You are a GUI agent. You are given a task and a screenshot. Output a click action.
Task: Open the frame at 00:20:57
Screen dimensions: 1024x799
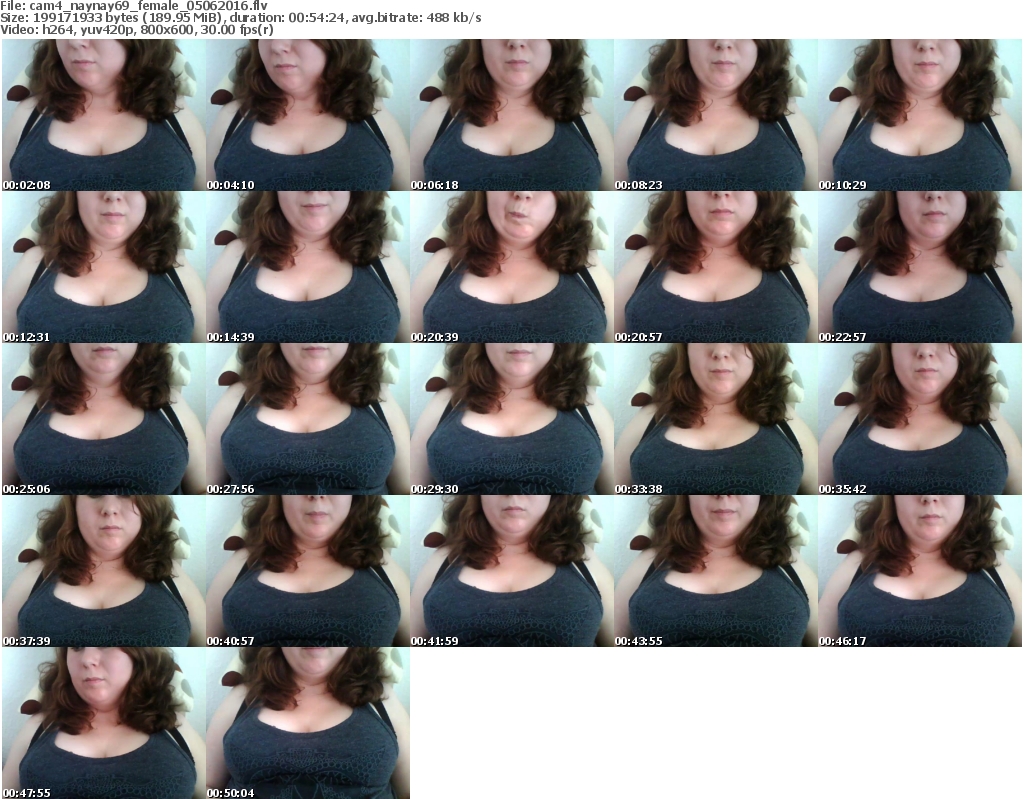(716, 267)
